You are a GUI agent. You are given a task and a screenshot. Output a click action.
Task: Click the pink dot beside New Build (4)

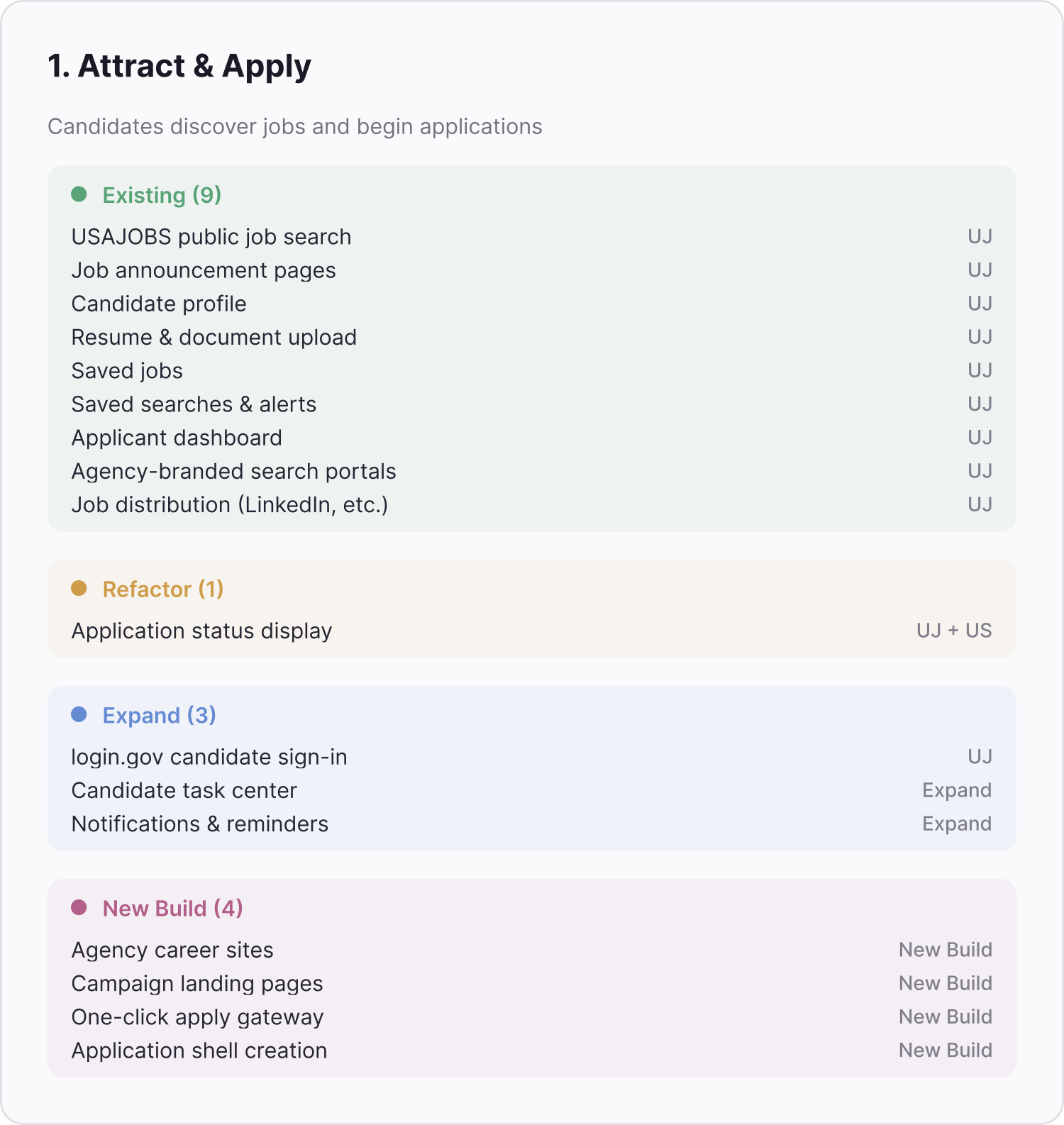pyautogui.click(x=79, y=908)
